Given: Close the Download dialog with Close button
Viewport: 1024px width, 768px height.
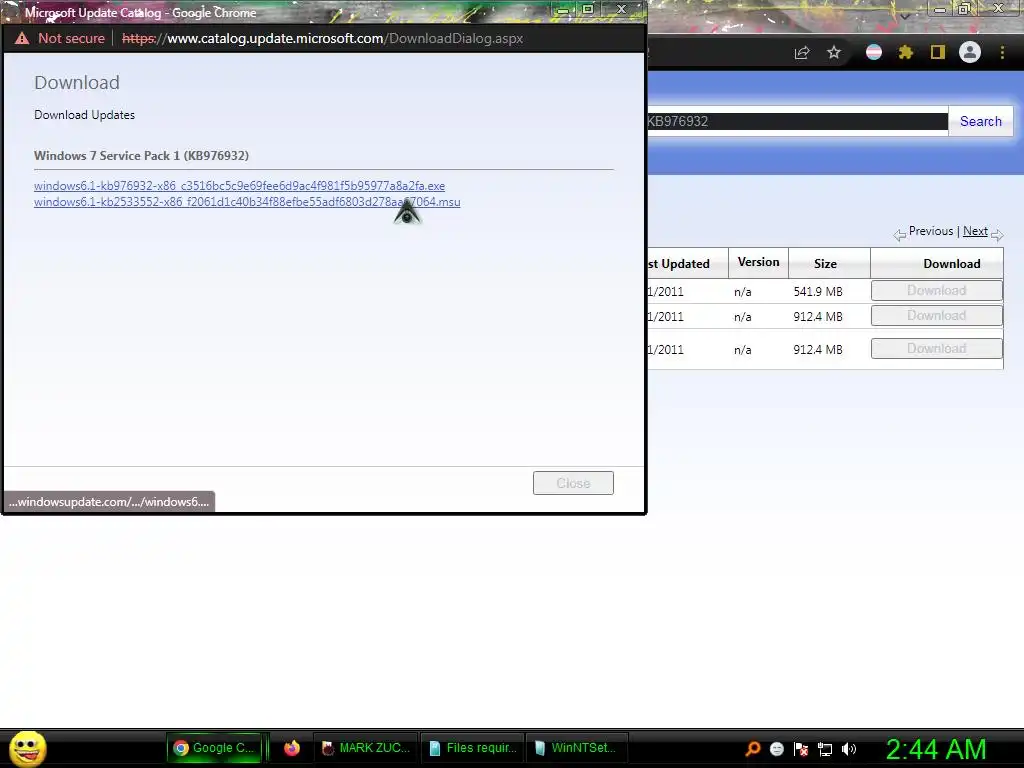Looking at the screenshot, I should click(573, 483).
